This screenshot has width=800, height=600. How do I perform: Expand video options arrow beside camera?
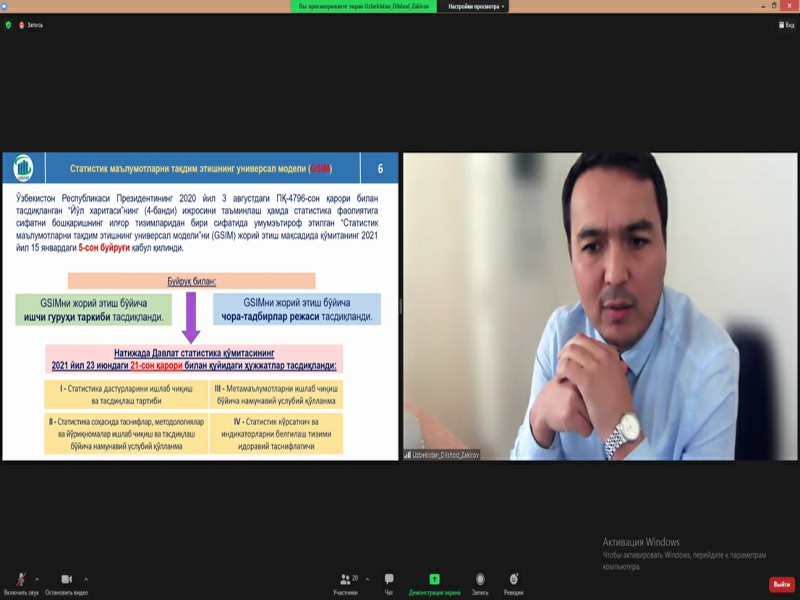click(x=85, y=578)
